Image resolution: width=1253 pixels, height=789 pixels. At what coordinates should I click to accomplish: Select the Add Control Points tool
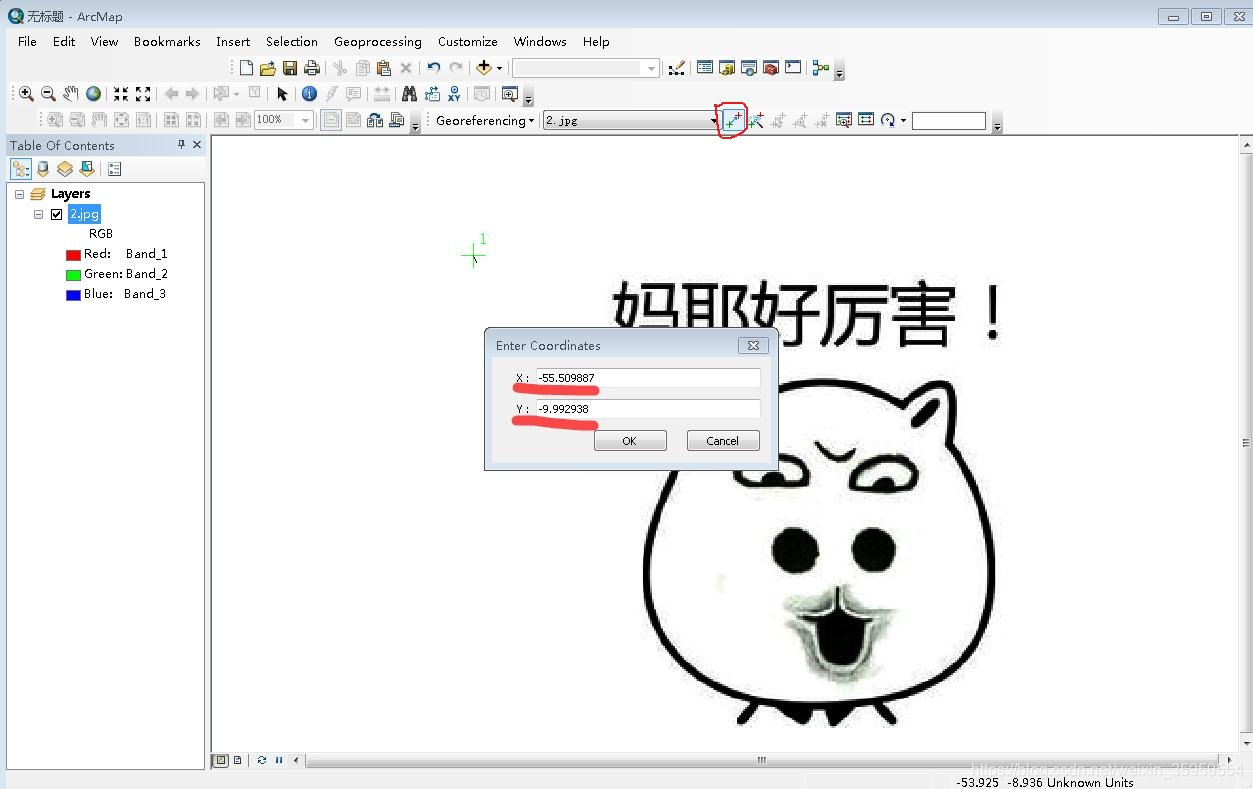734,120
